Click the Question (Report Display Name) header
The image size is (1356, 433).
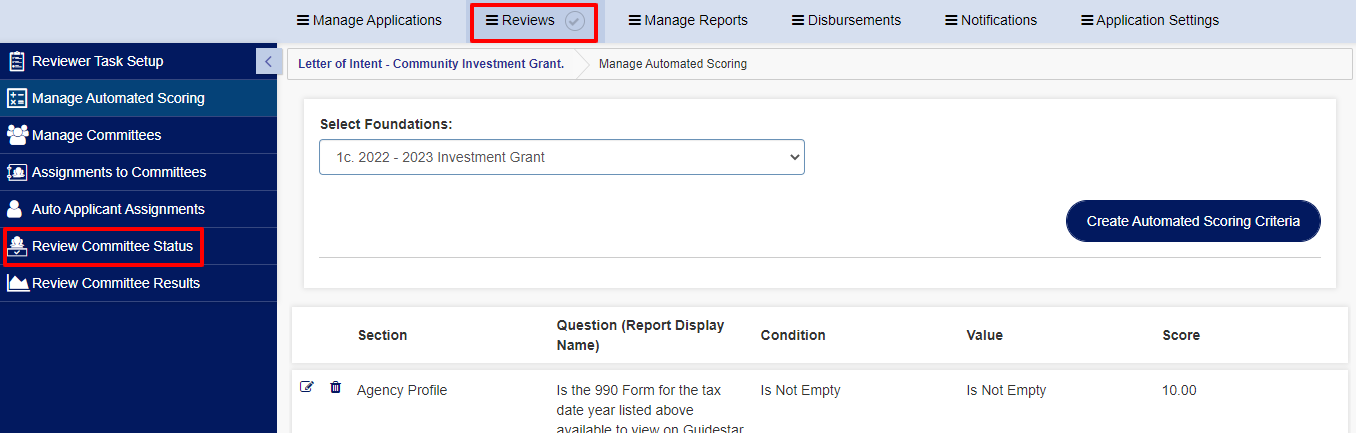tap(640, 335)
